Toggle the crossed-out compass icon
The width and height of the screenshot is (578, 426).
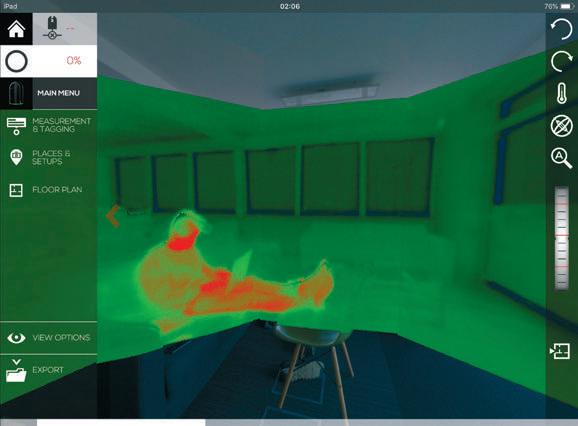(x=561, y=126)
